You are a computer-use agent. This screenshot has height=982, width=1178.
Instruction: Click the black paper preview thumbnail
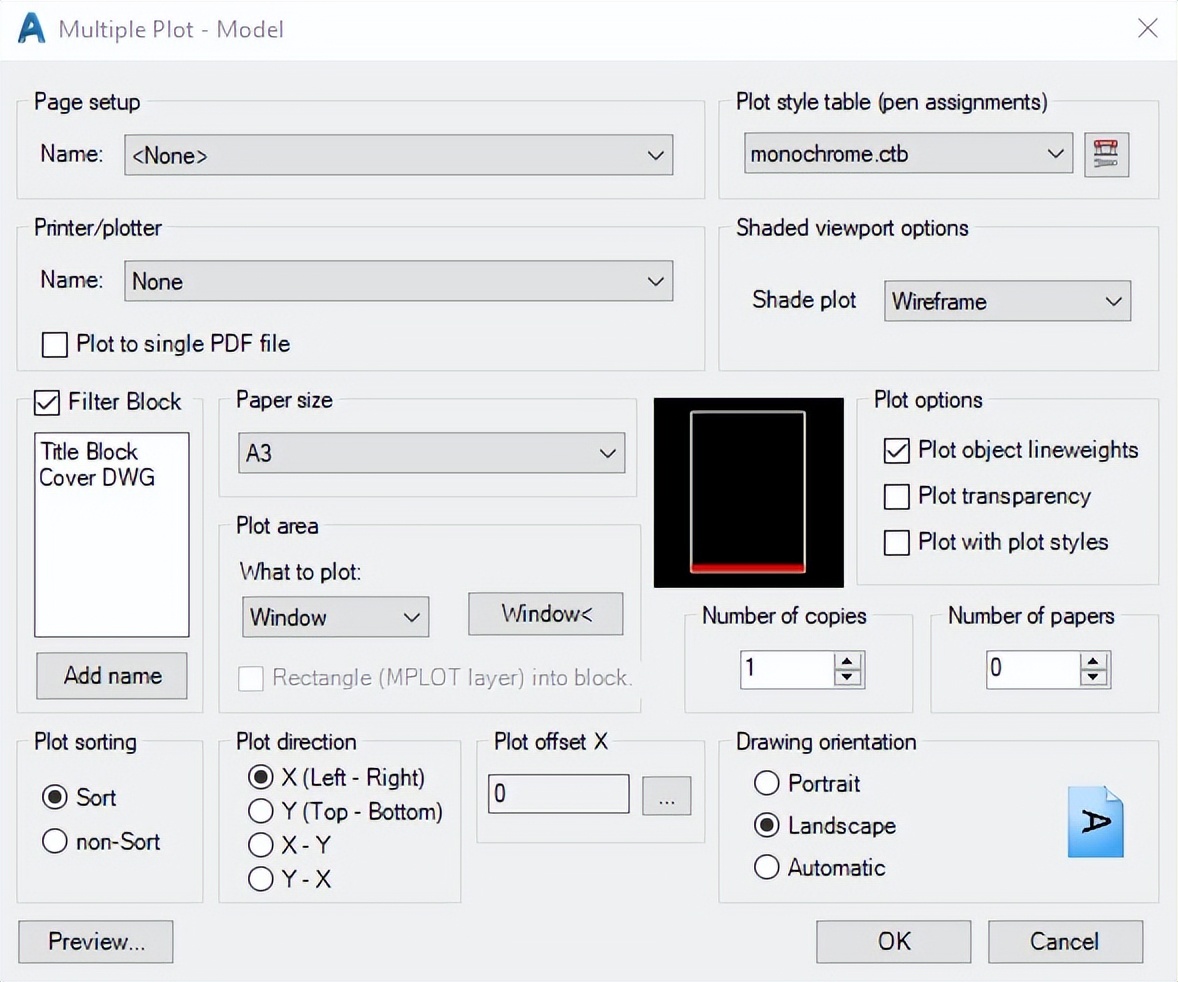748,492
